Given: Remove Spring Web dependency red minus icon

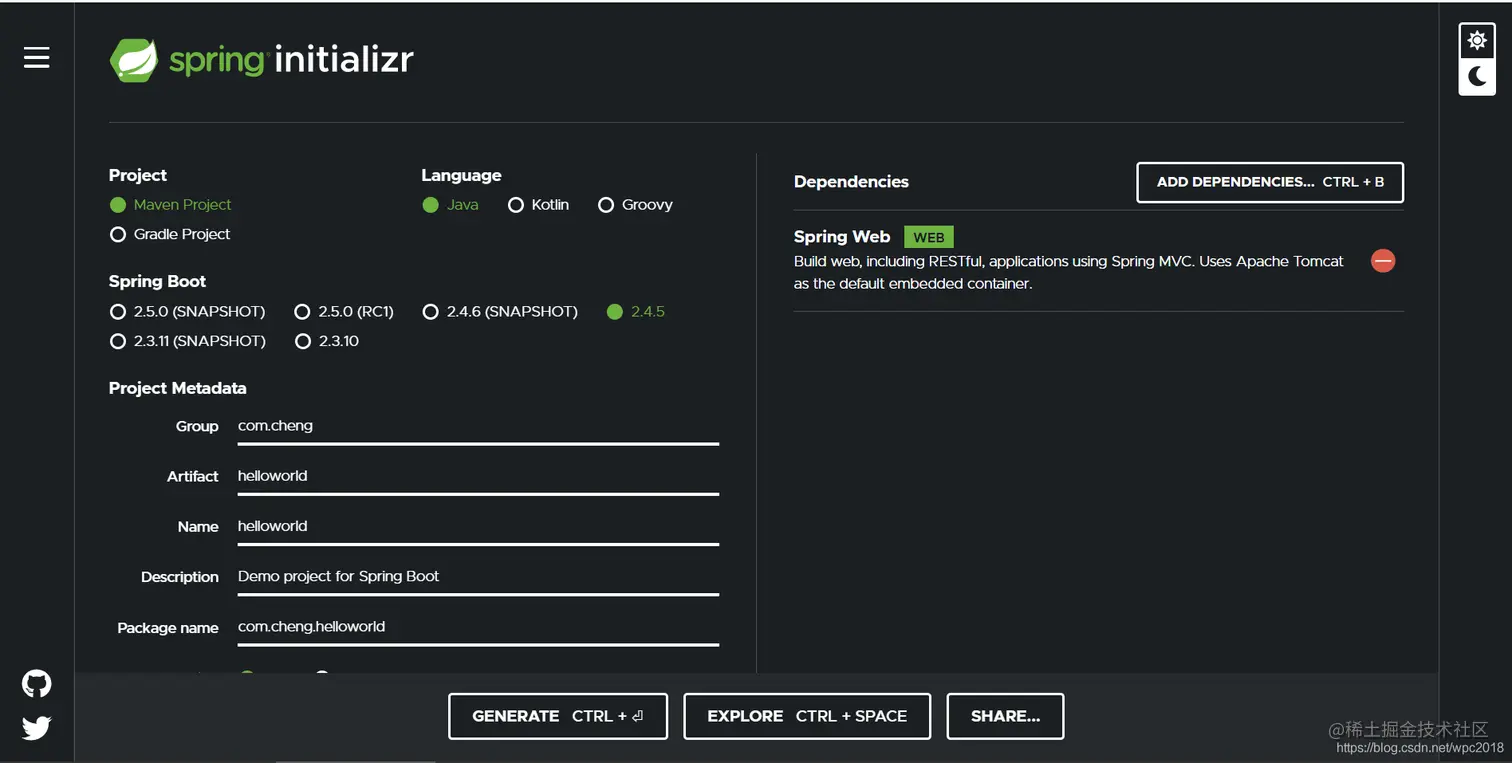Looking at the screenshot, I should click(x=1383, y=261).
